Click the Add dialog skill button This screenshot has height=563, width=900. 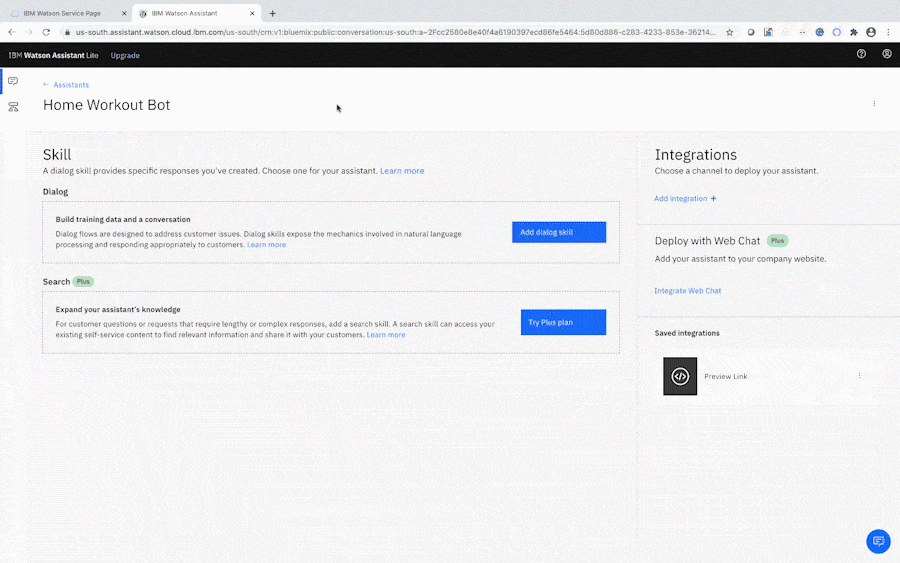coord(559,232)
